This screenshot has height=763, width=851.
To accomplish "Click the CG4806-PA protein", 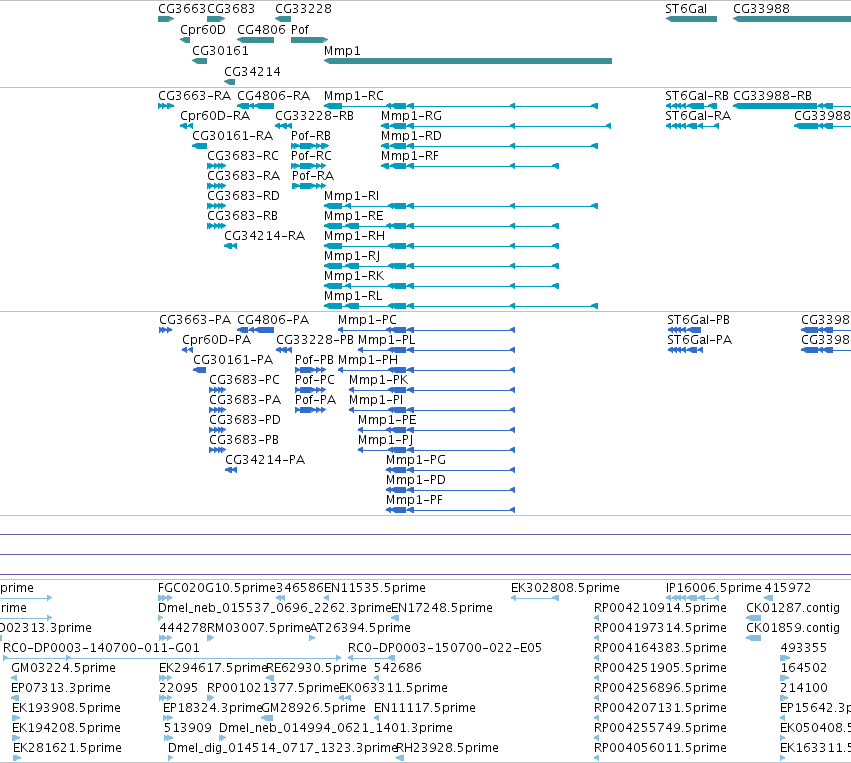I will click(256, 330).
